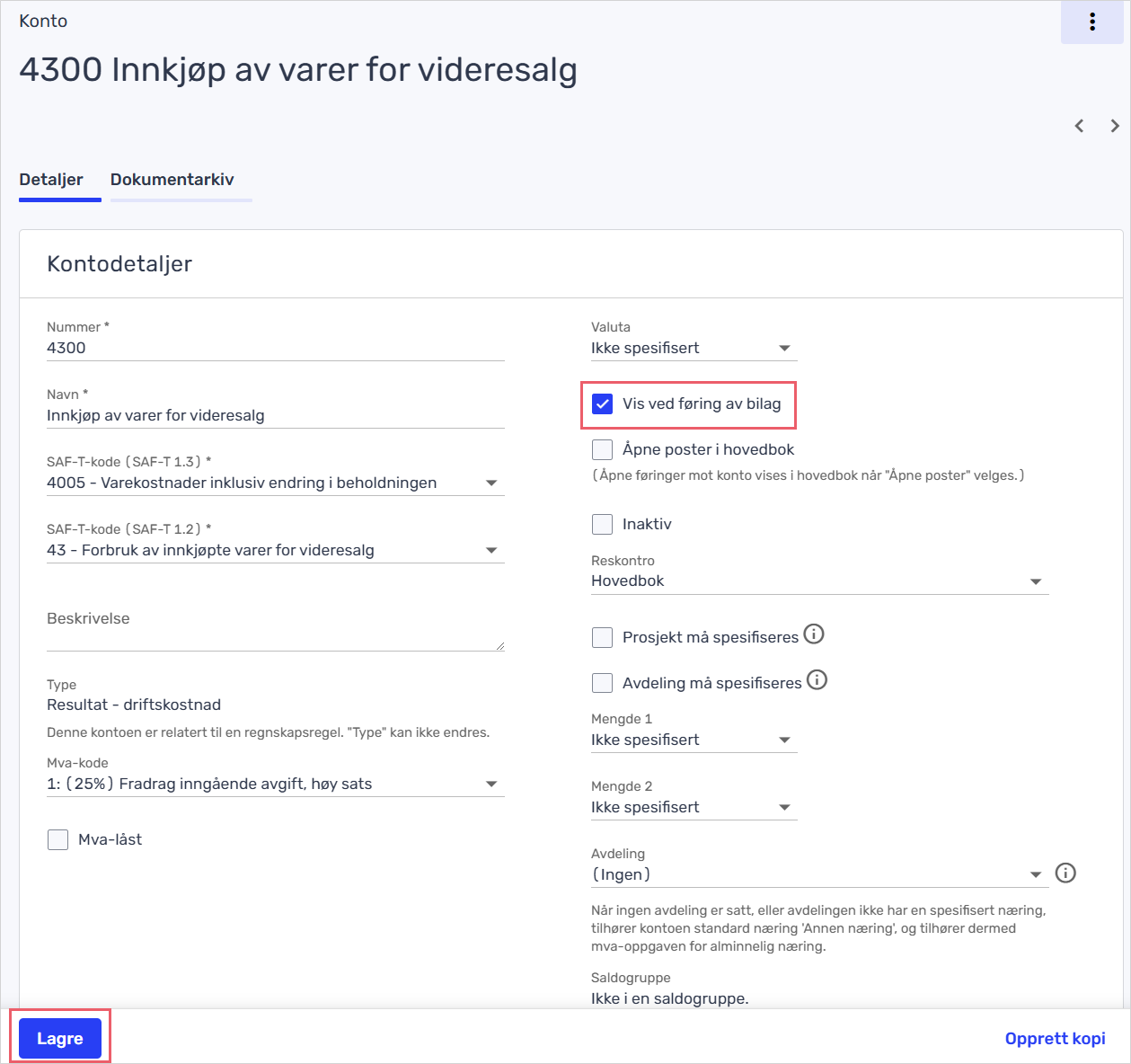Check Avdeling må spesifiseres box

point(602,683)
